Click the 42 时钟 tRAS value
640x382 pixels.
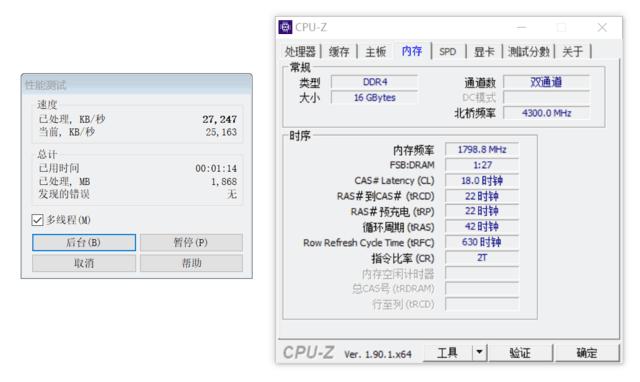tap(482, 227)
